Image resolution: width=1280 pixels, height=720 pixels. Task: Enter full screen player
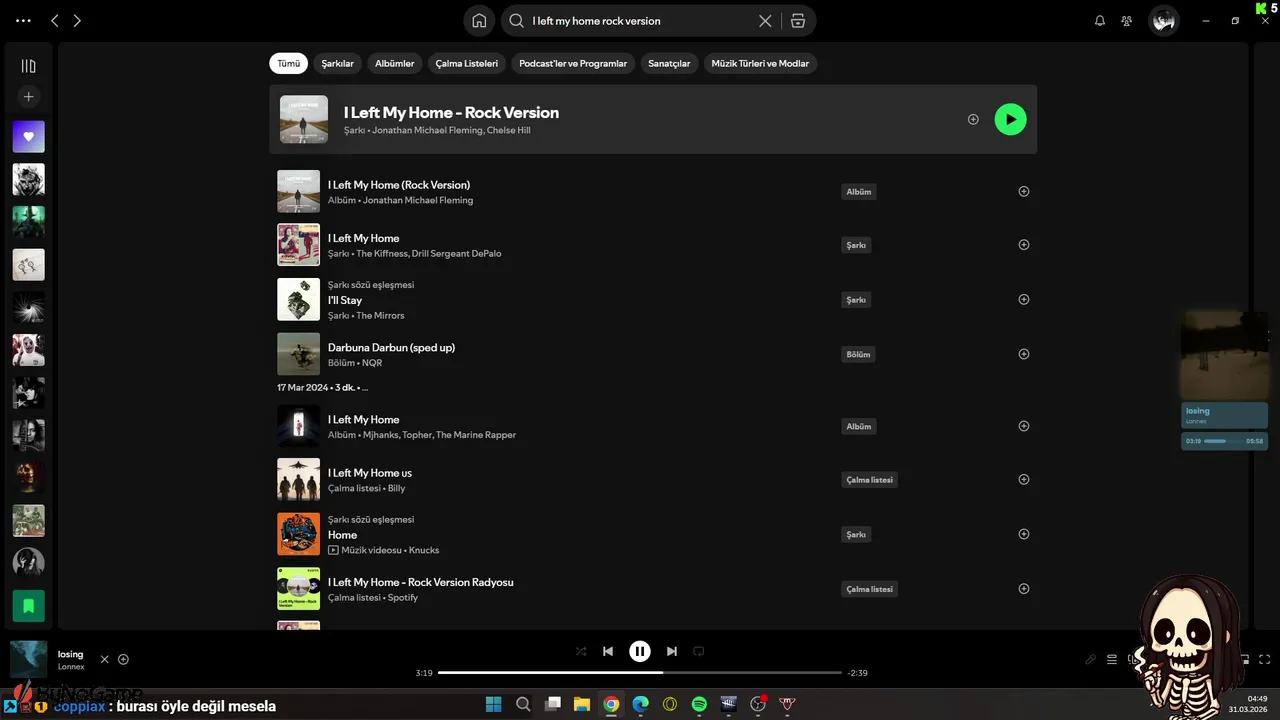pyautogui.click(x=1265, y=659)
